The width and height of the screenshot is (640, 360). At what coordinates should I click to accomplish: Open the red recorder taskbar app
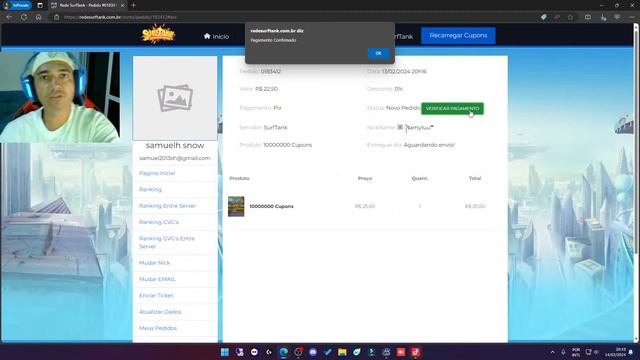(401, 352)
